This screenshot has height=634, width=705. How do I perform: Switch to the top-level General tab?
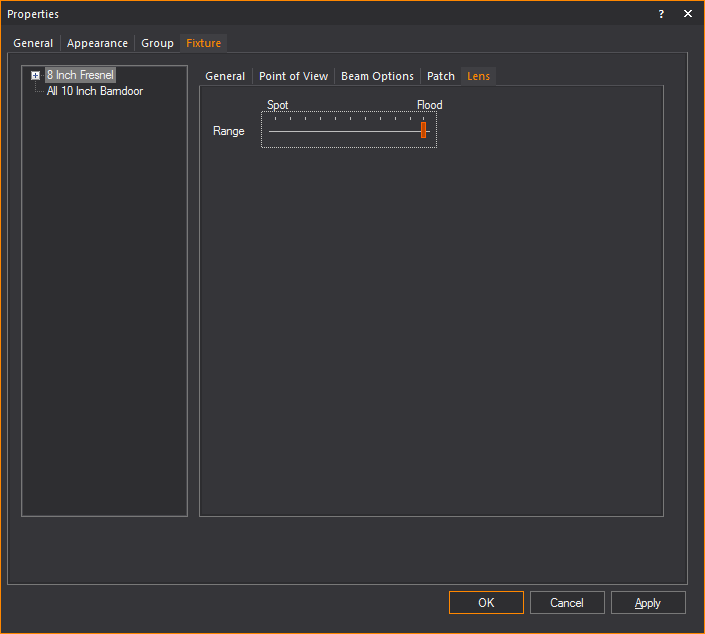click(x=33, y=43)
